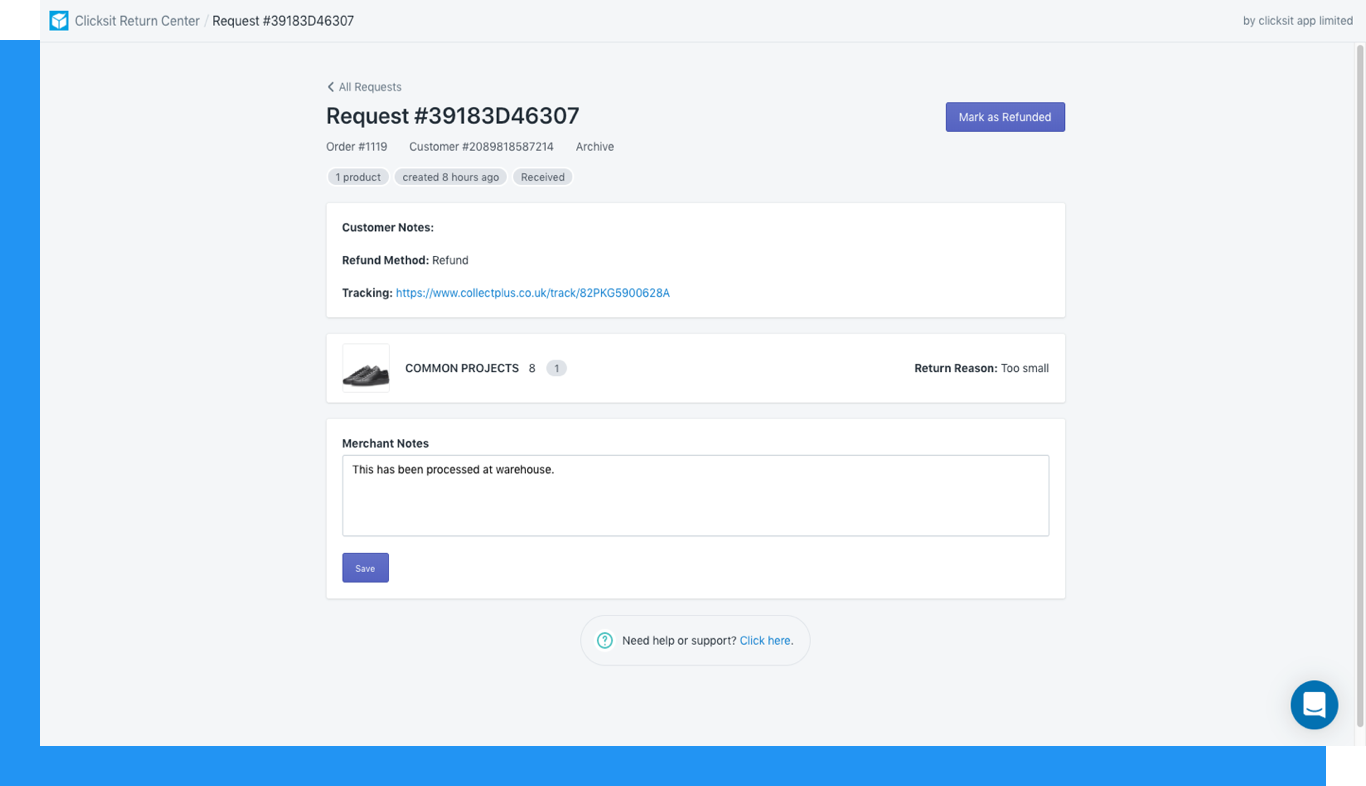Save the merchant notes
The width and height of the screenshot is (1366, 786).
pyautogui.click(x=365, y=567)
